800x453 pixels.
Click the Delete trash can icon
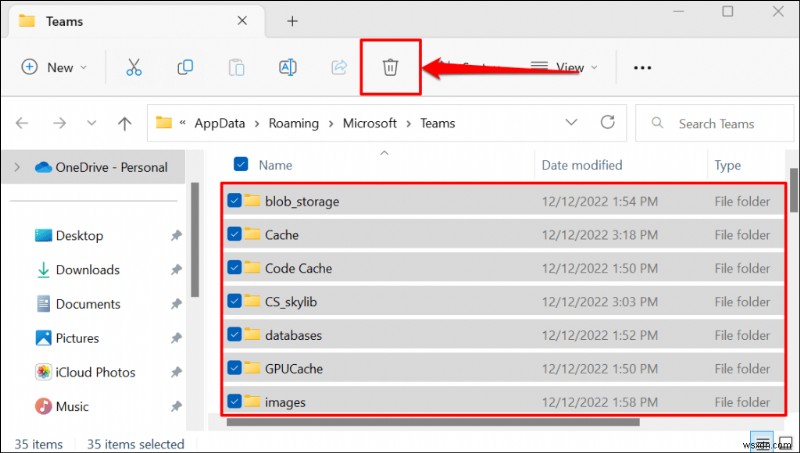coord(390,67)
